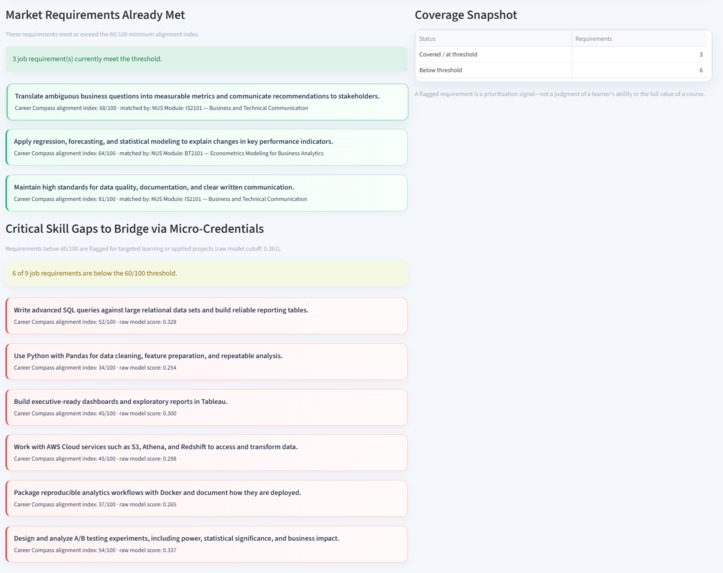This screenshot has height=573, width=723.
Task: Click the "These requirements meet or exceed" caption
Action: coord(102,34)
